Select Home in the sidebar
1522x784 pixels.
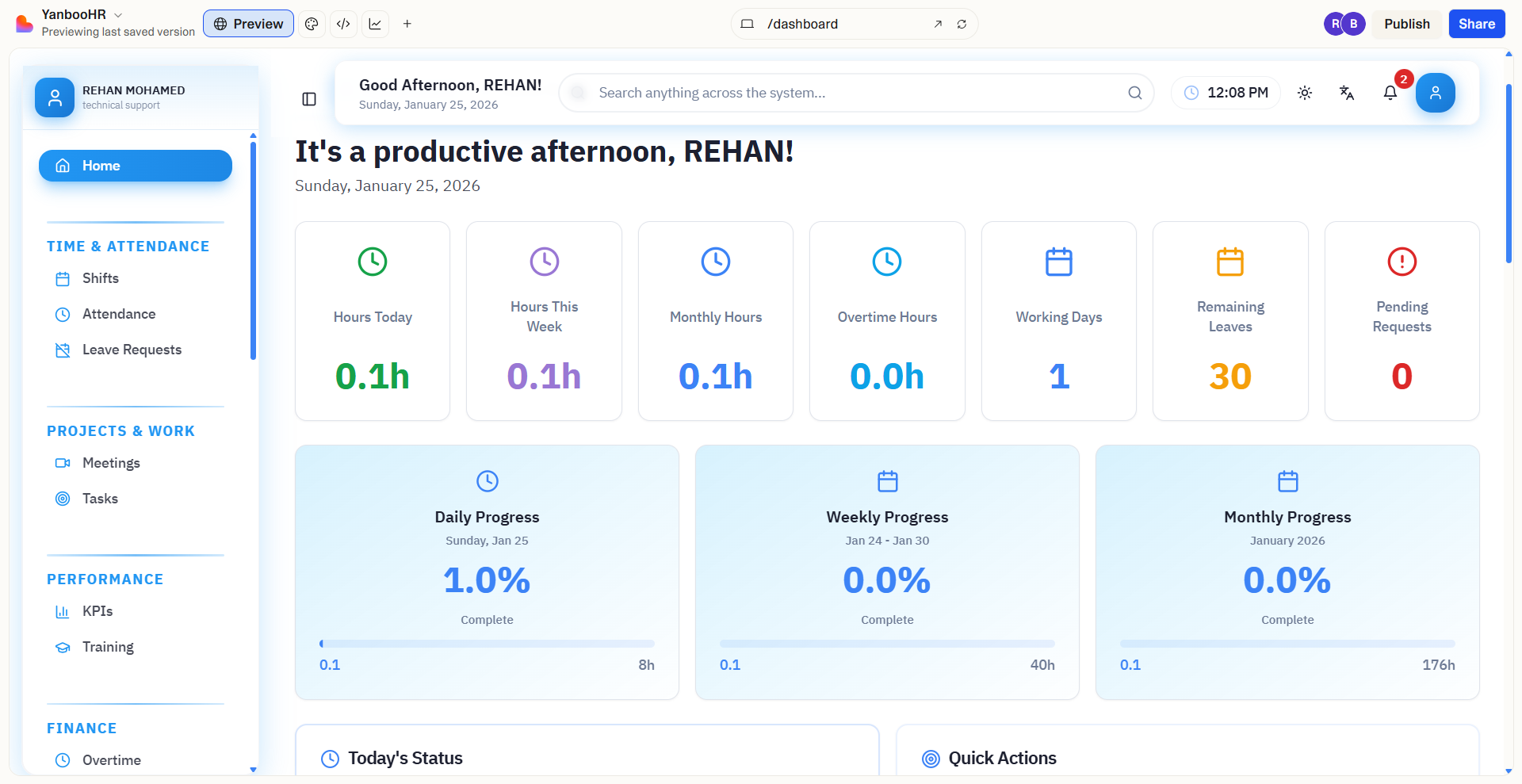coord(136,166)
